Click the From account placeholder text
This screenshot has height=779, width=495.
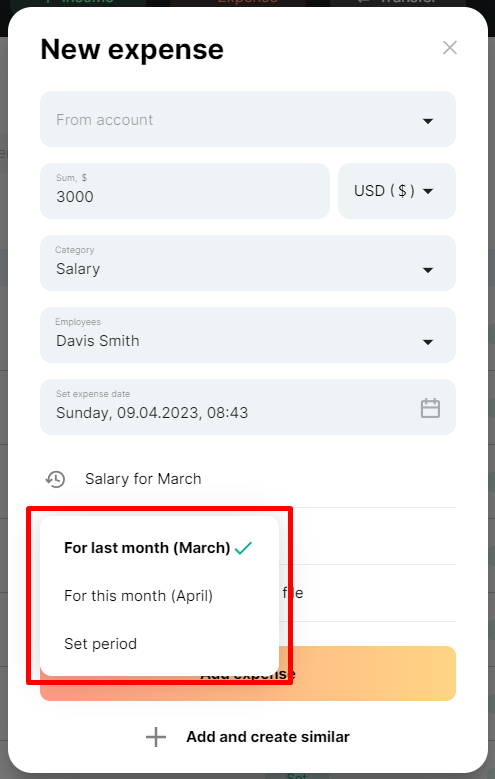(x=104, y=120)
